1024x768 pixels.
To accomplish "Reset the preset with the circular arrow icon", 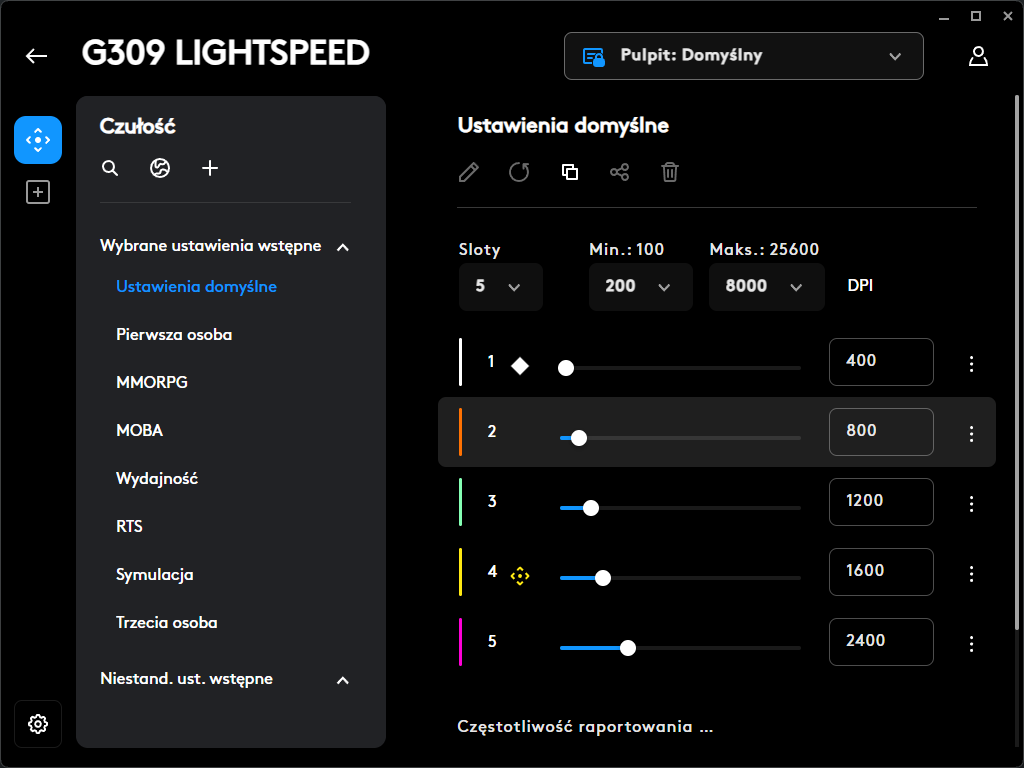I will 519,172.
